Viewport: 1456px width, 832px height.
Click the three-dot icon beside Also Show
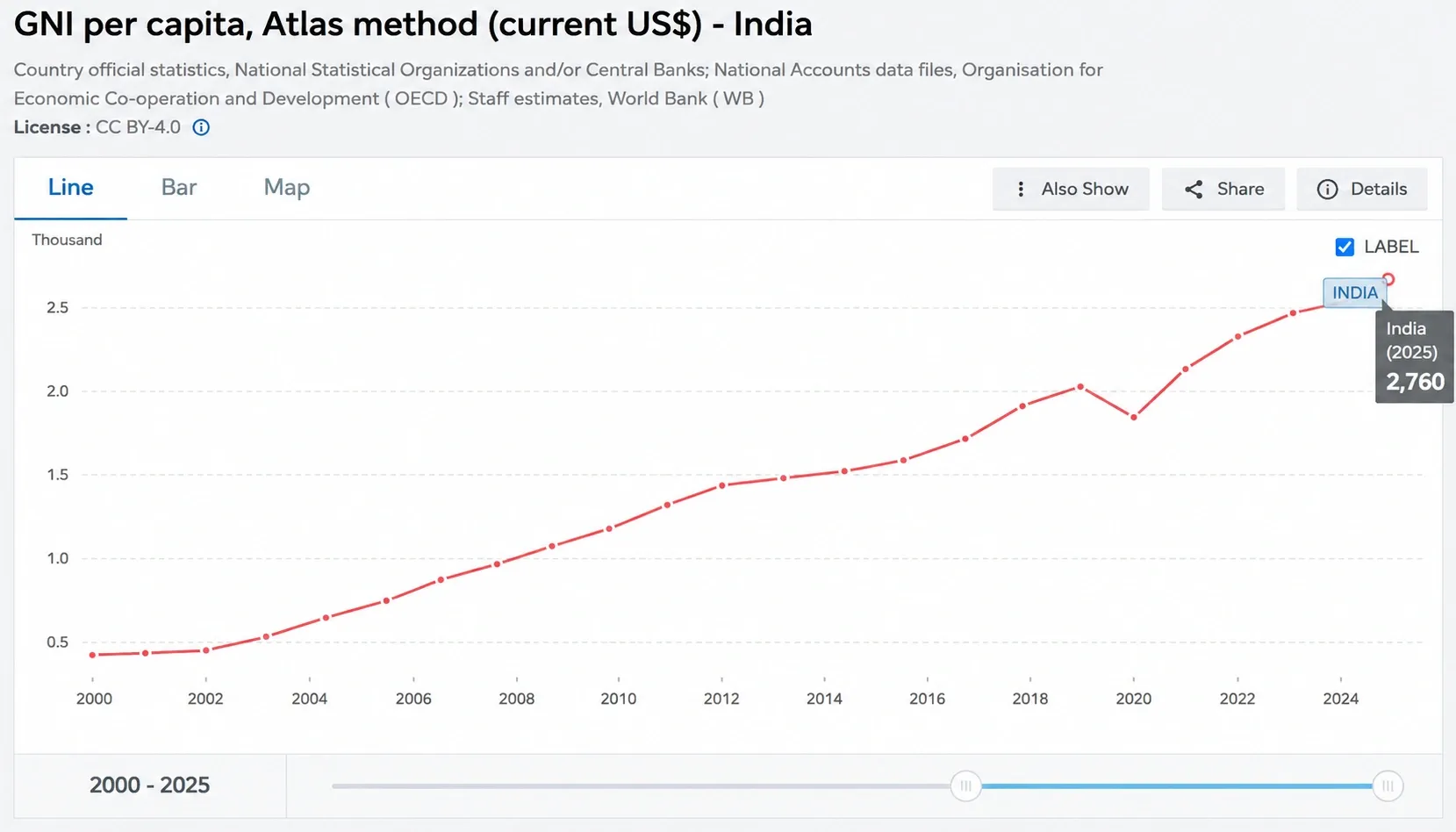click(x=1020, y=189)
